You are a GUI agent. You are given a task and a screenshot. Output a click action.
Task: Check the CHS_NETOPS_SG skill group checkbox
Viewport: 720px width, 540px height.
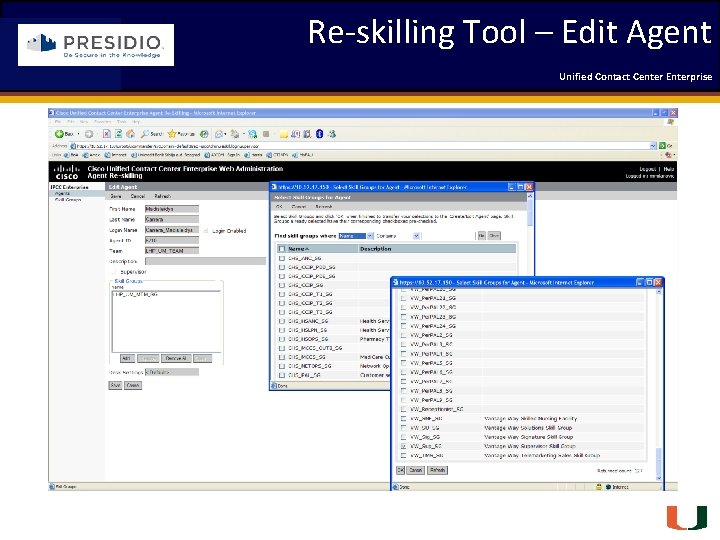(282, 366)
